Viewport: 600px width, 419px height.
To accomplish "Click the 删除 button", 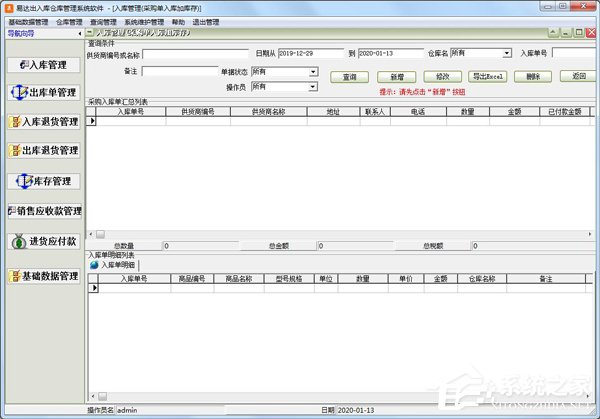I will [x=533, y=77].
